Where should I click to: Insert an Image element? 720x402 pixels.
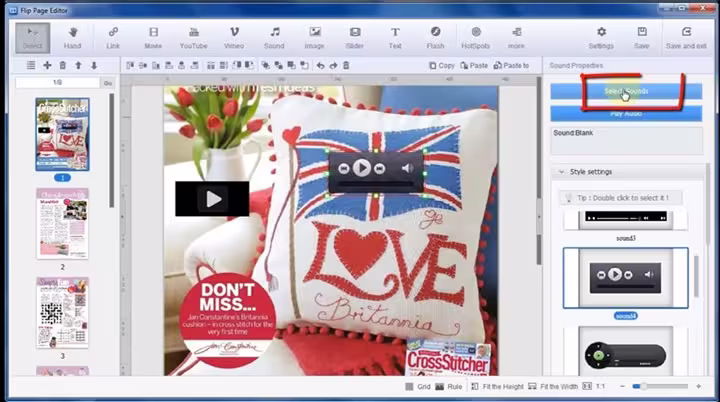(315, 38)
